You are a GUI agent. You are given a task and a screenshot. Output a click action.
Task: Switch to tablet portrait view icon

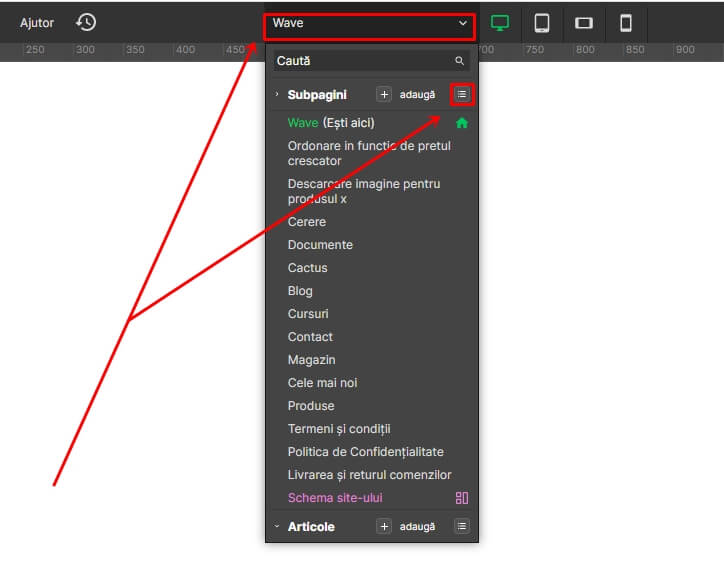coord(542,22)
